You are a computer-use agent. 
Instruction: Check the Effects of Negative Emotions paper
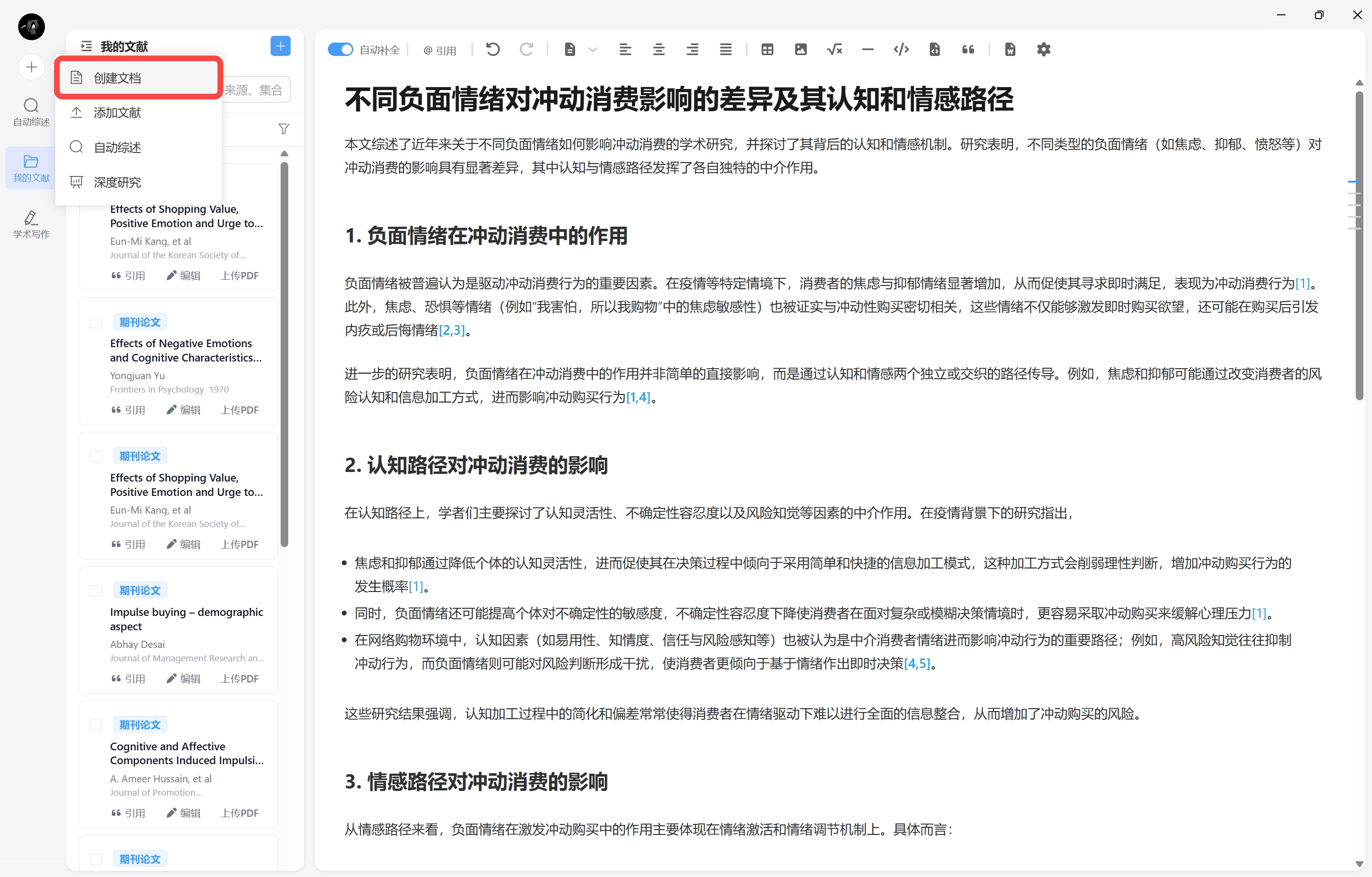click(96, 322)
